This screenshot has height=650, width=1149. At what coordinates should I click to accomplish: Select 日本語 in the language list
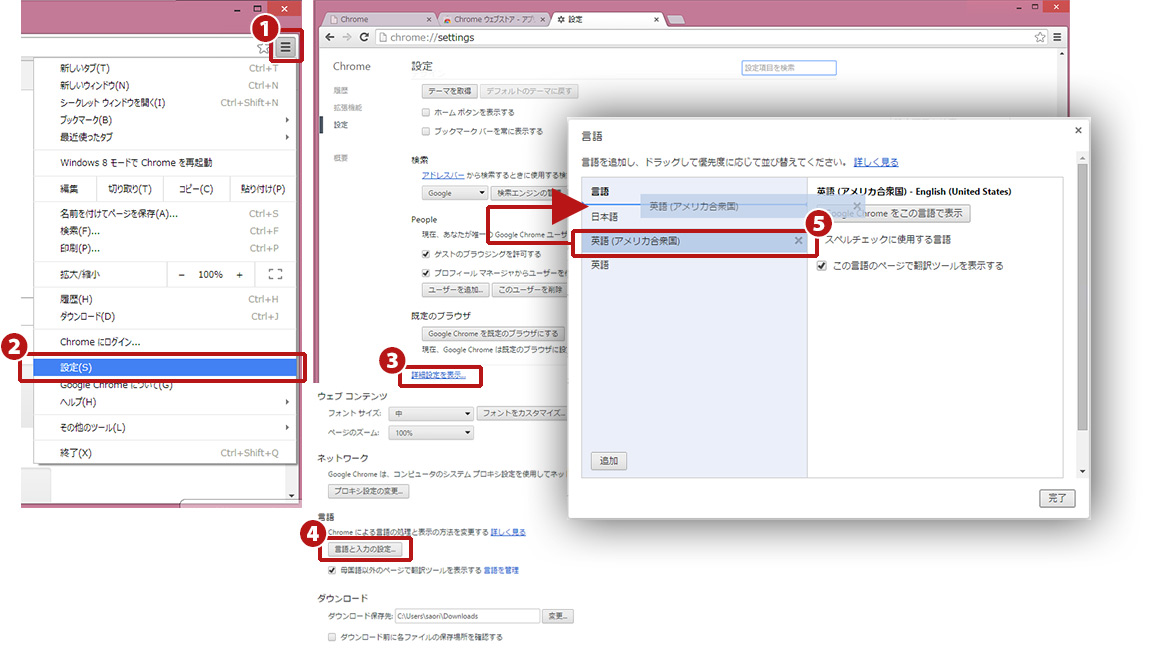pos(694,217)
